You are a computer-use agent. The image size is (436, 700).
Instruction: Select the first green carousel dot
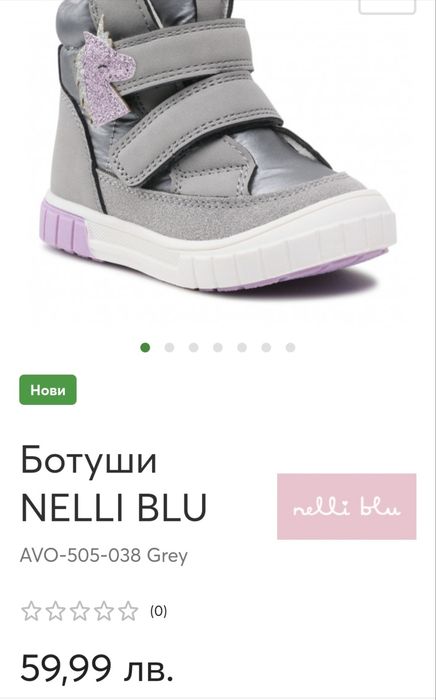pyautogui.click(x=145, y=347)
